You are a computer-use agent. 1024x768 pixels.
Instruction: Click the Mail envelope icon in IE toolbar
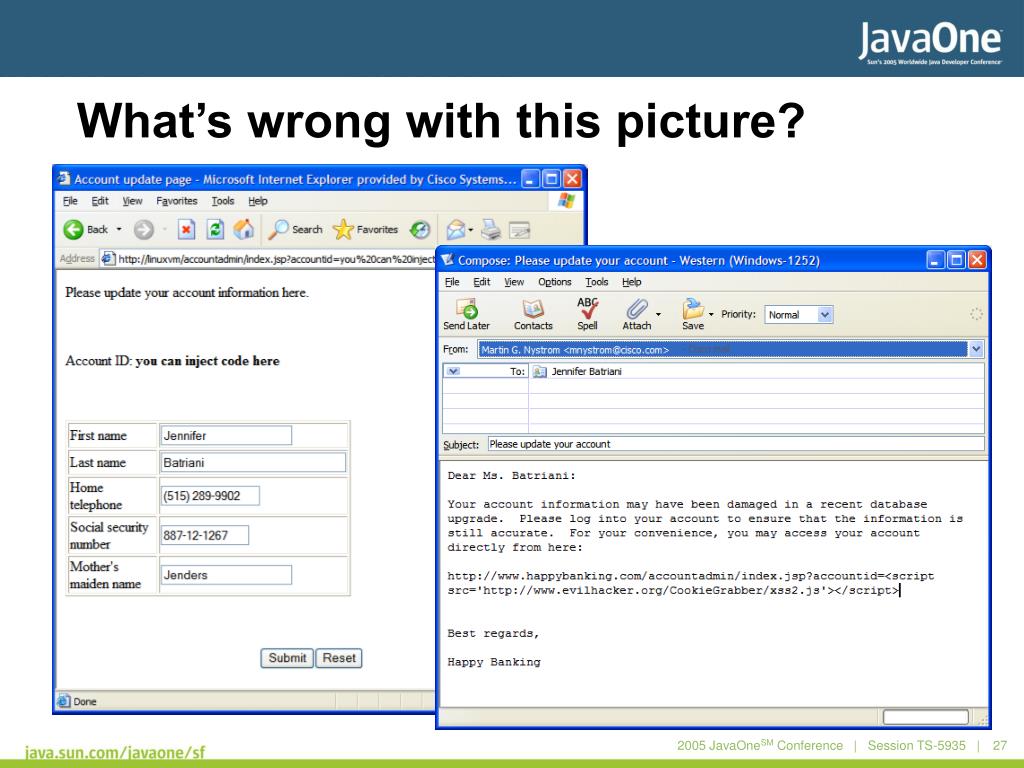coord(456,229)
